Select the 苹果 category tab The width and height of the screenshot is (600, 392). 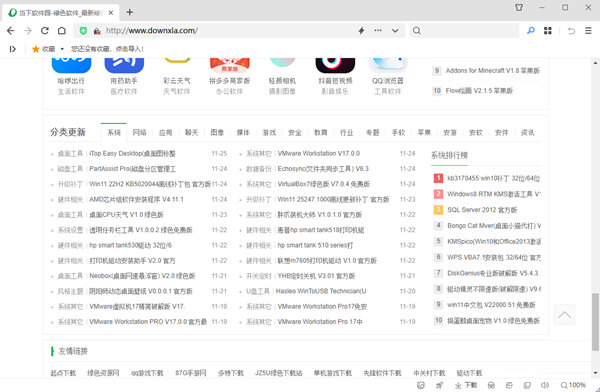(x=424, y=132)
